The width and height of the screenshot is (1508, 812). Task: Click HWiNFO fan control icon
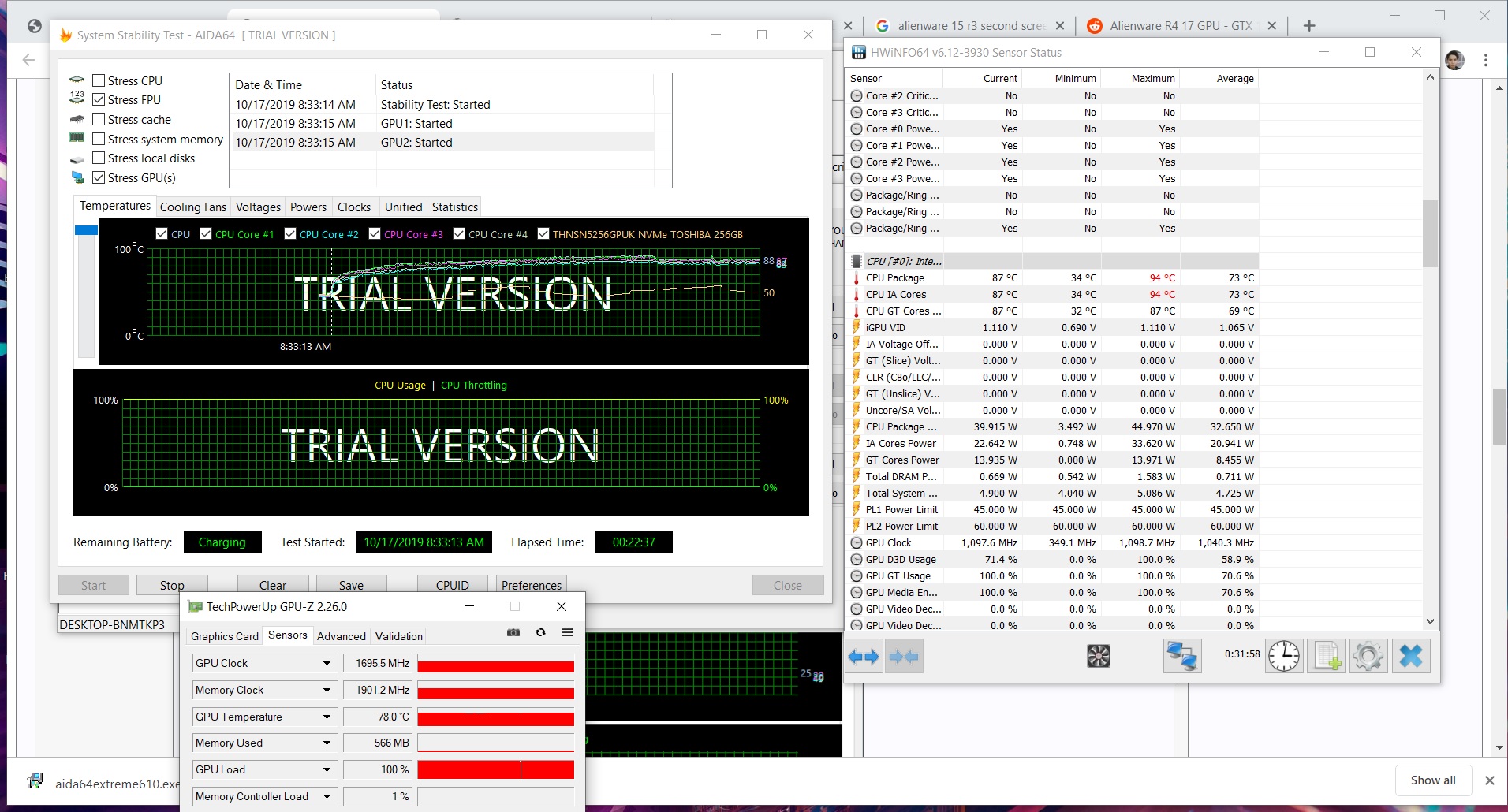tap(1098, 656)
